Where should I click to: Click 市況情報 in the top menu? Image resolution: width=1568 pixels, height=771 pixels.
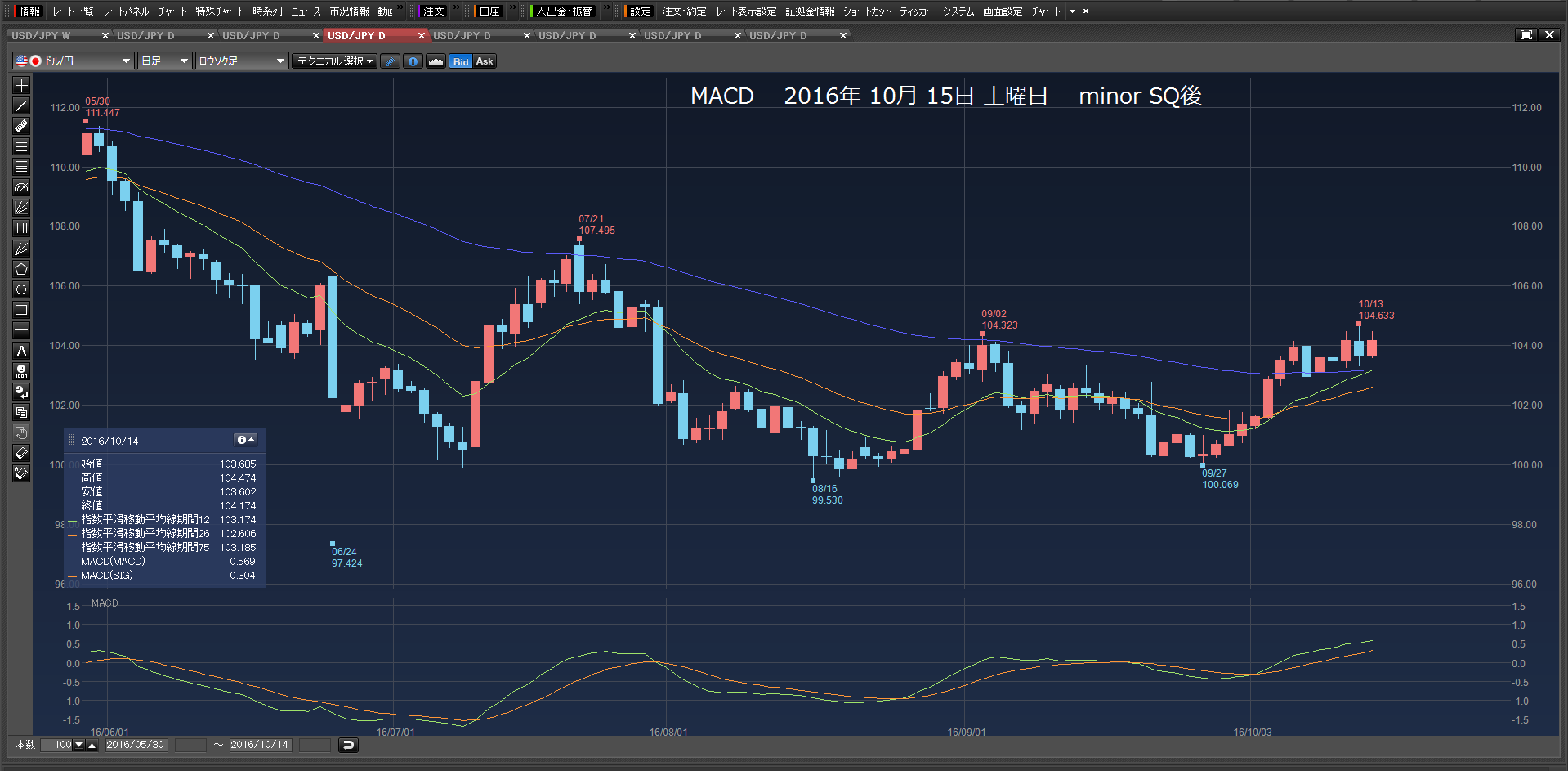pyautogui.click(x=349, y=11)
